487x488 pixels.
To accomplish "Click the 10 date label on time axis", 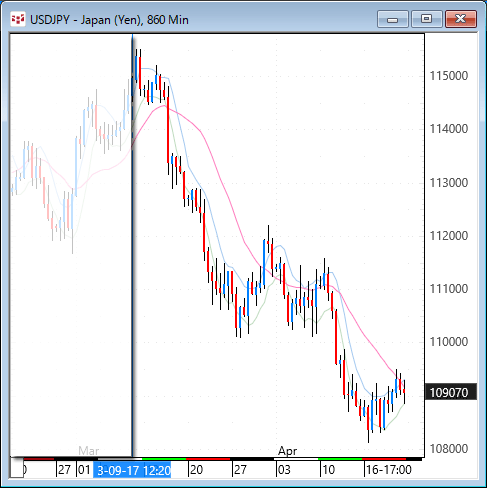I will tap(328, 470).
